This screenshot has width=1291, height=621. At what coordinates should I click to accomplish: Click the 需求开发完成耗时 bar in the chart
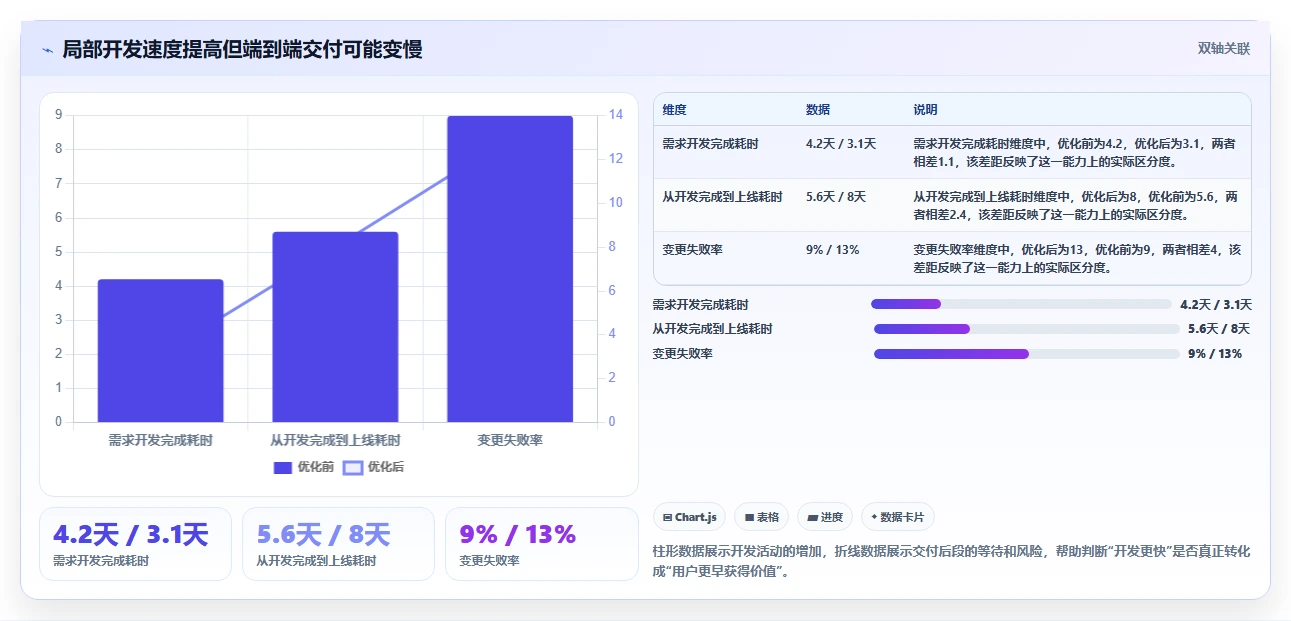(160, 351)
